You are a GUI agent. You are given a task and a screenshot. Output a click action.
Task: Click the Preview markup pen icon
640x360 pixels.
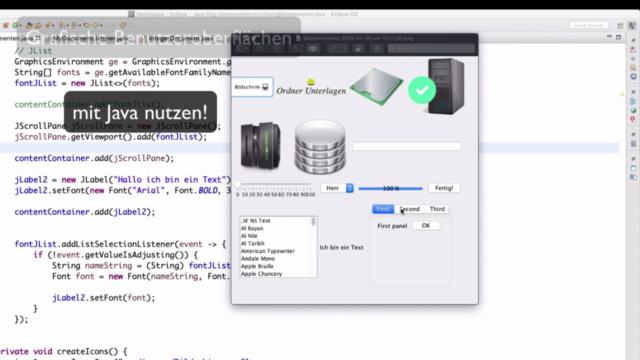pyautogui.click(x=333, y=49)
